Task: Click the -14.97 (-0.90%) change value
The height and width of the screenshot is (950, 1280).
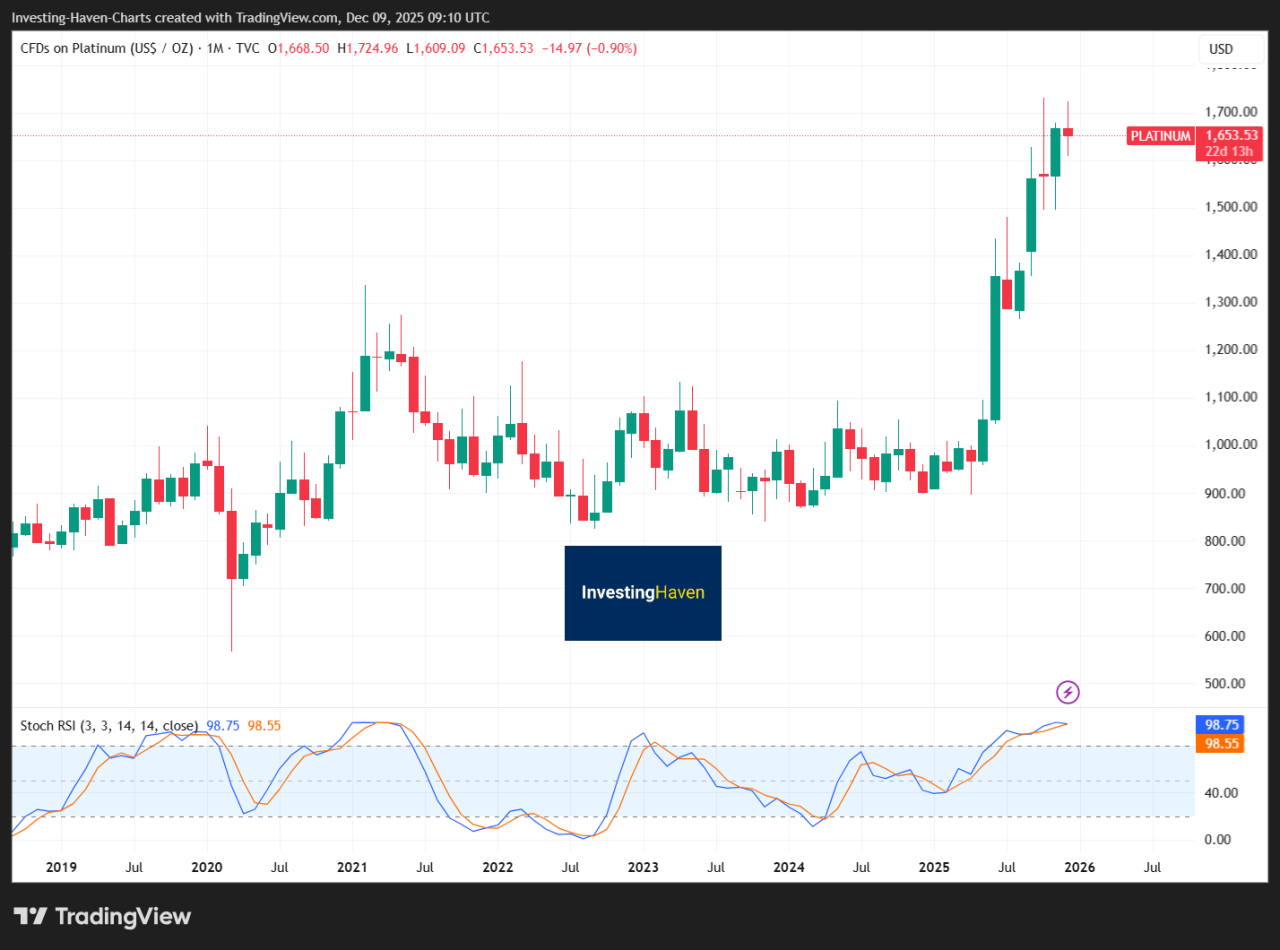Action: tap(589, 49)
